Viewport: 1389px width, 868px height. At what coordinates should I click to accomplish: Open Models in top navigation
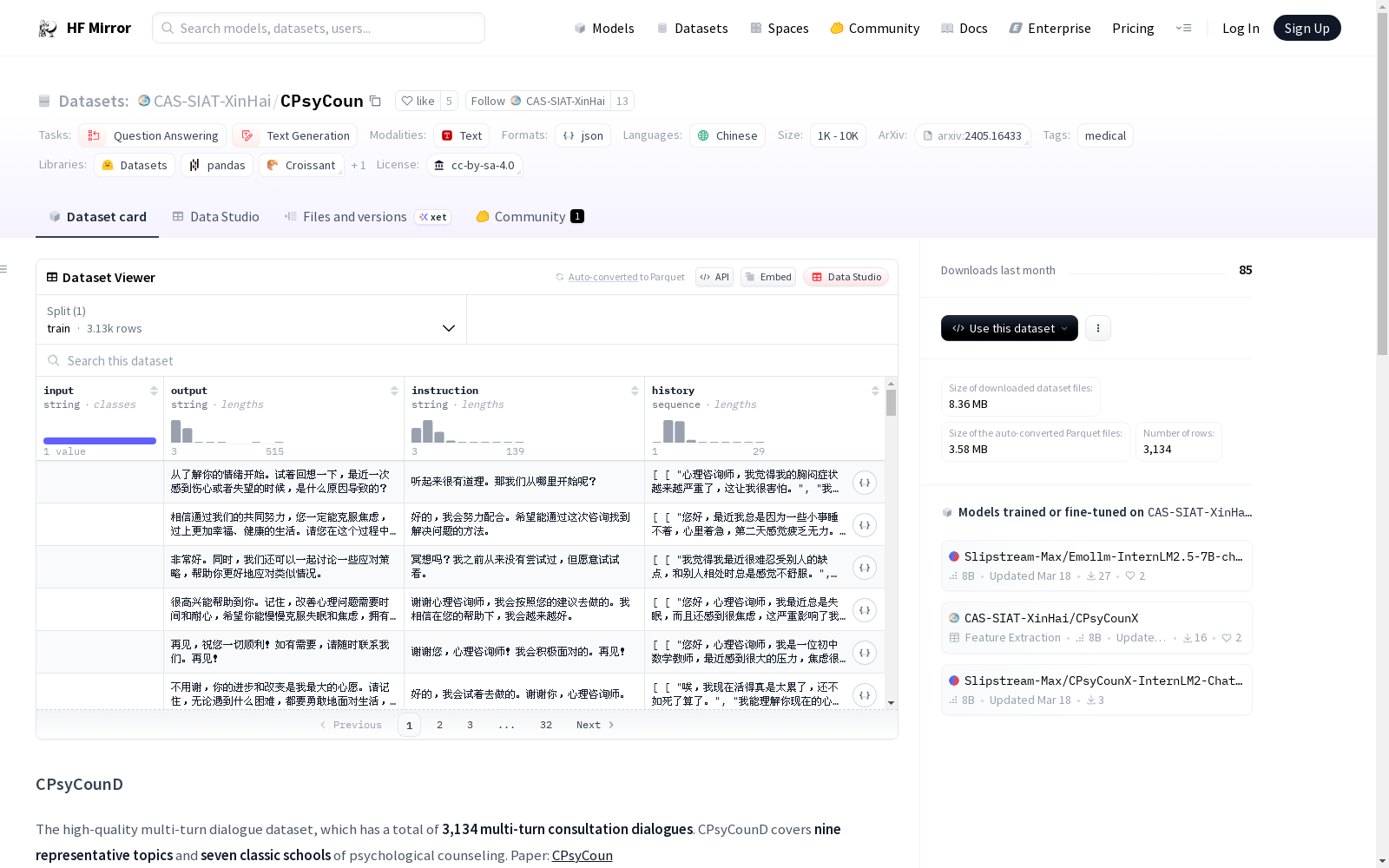pyautogui.click(x=604, y=28)
